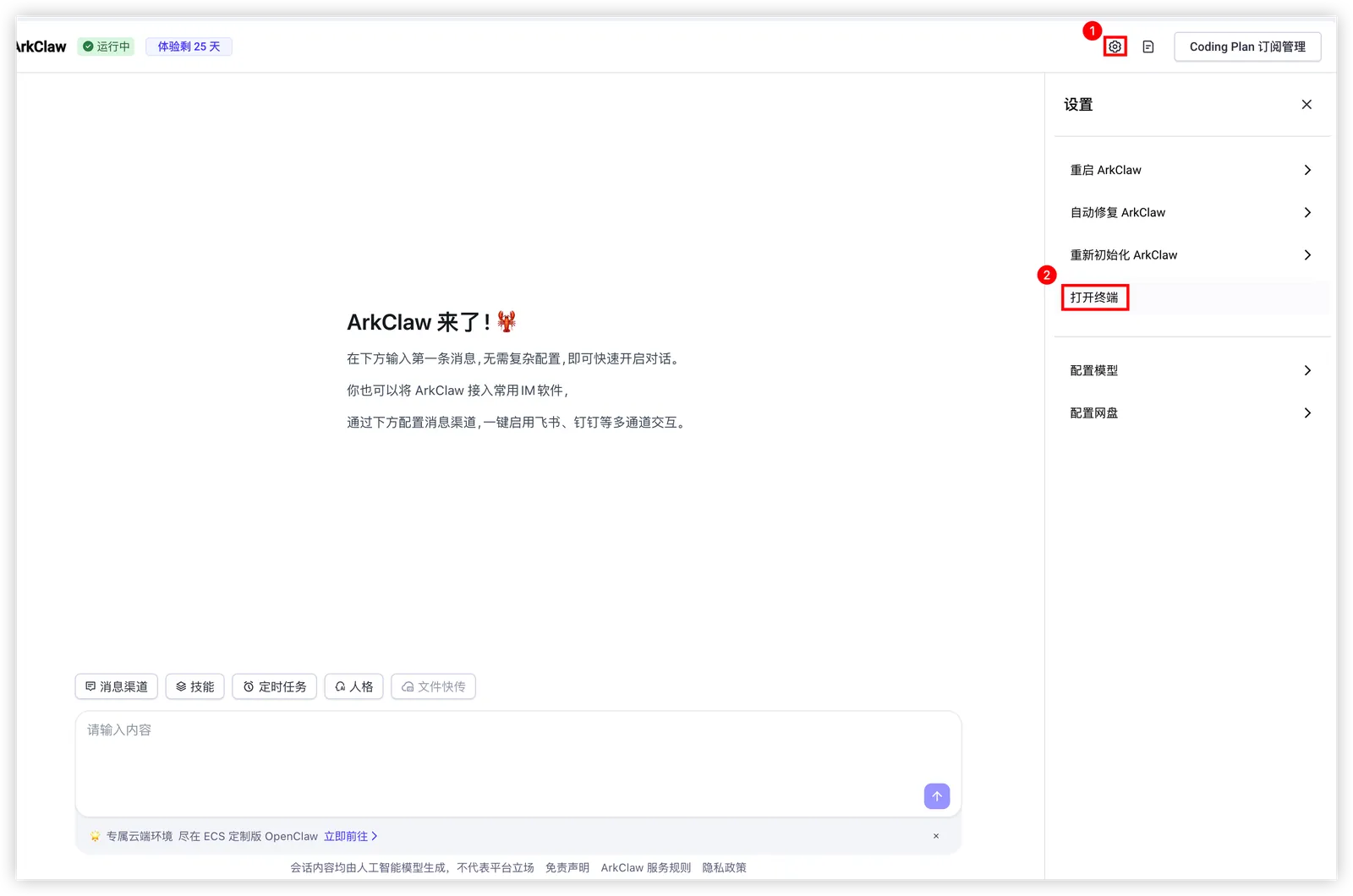Image resolution: width=1353 pixels, height=896 pixels.
Task: Open the document log icon beside settings
Action: coord(1148,46)
